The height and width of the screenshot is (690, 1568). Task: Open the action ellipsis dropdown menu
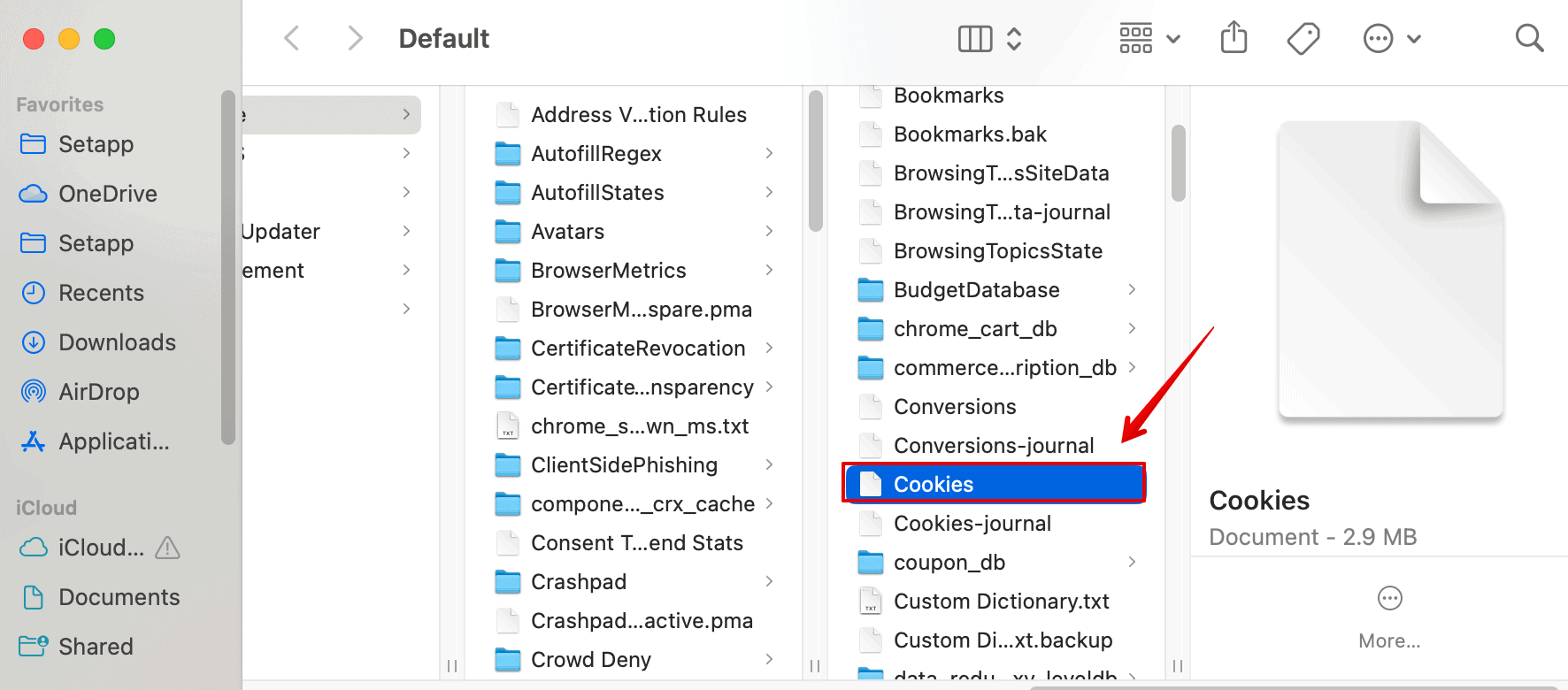click(x=1391, y=39)
